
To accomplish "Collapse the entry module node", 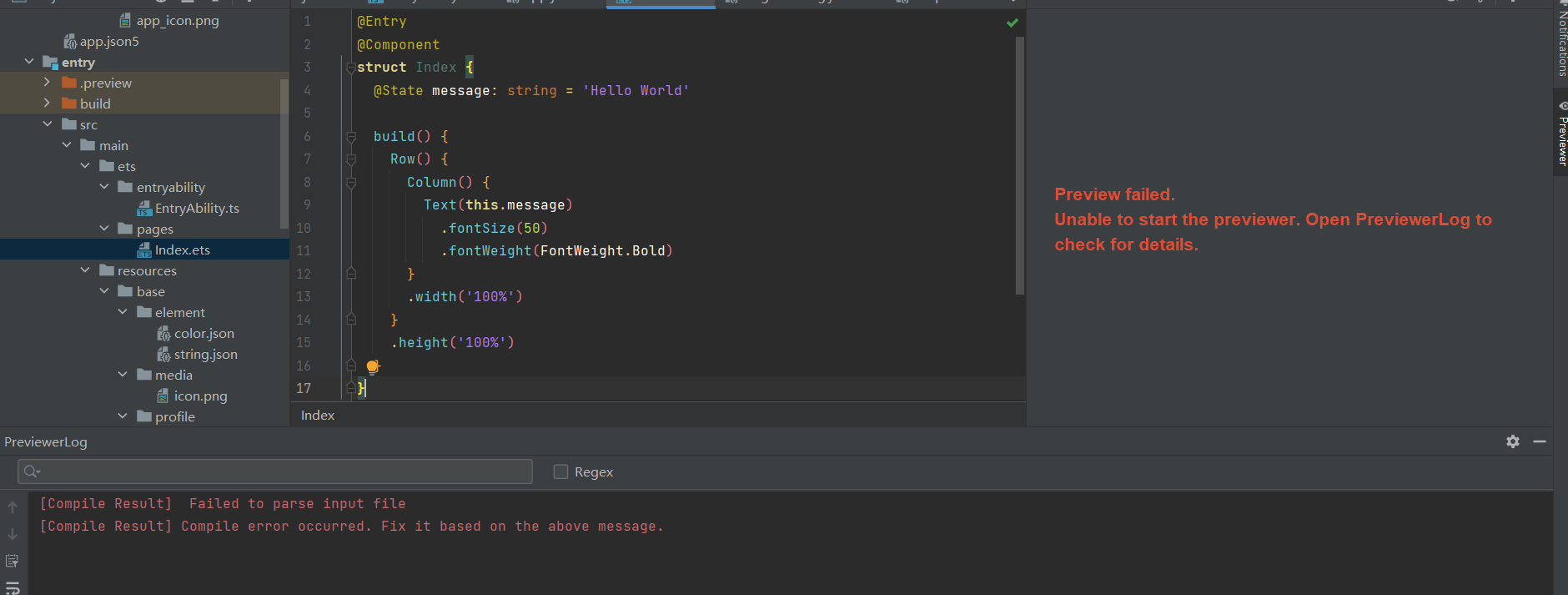I will click(29, 62).
